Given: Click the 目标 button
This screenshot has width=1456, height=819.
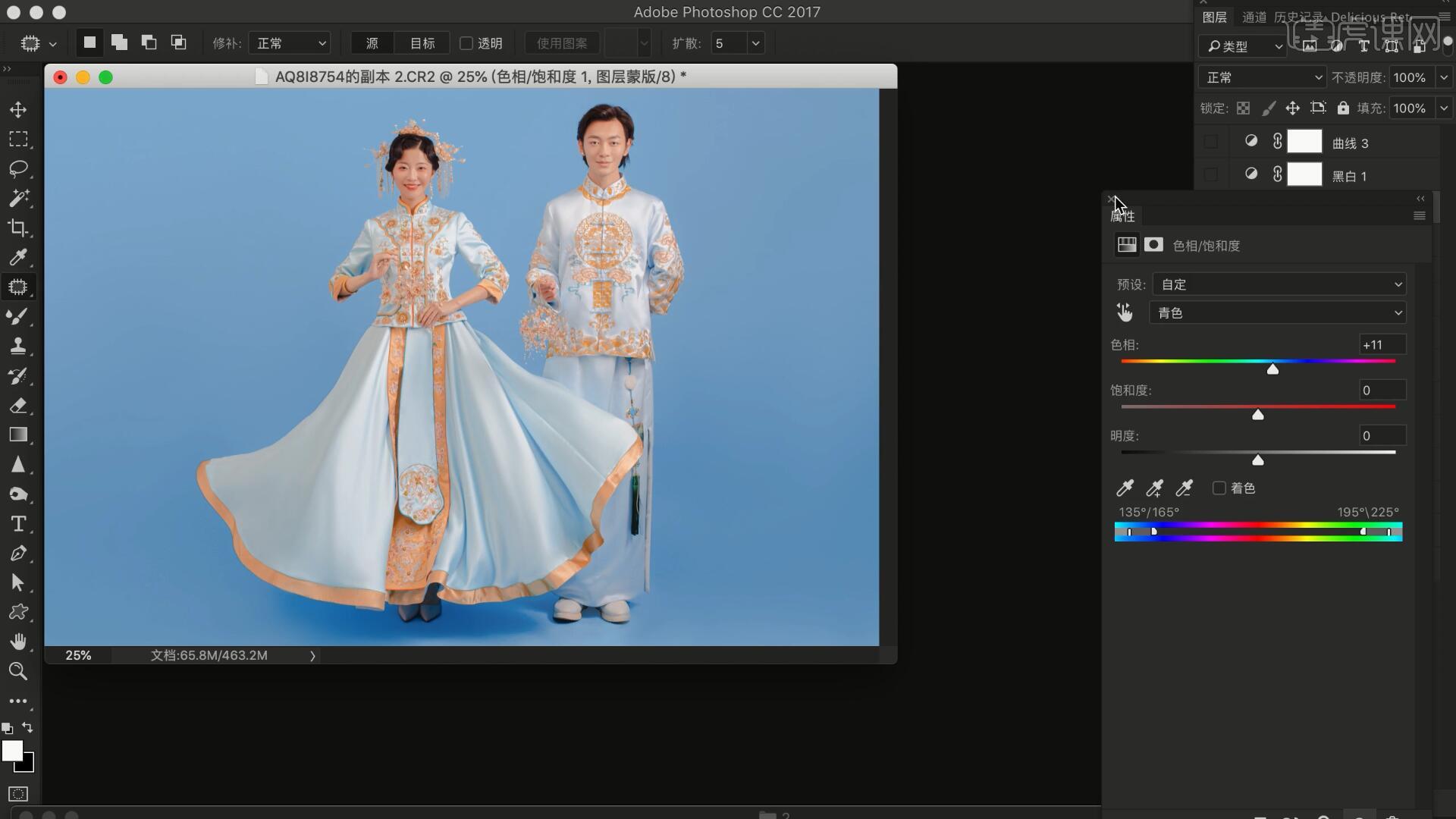Looking at the screenshot, I should (422, 43).
